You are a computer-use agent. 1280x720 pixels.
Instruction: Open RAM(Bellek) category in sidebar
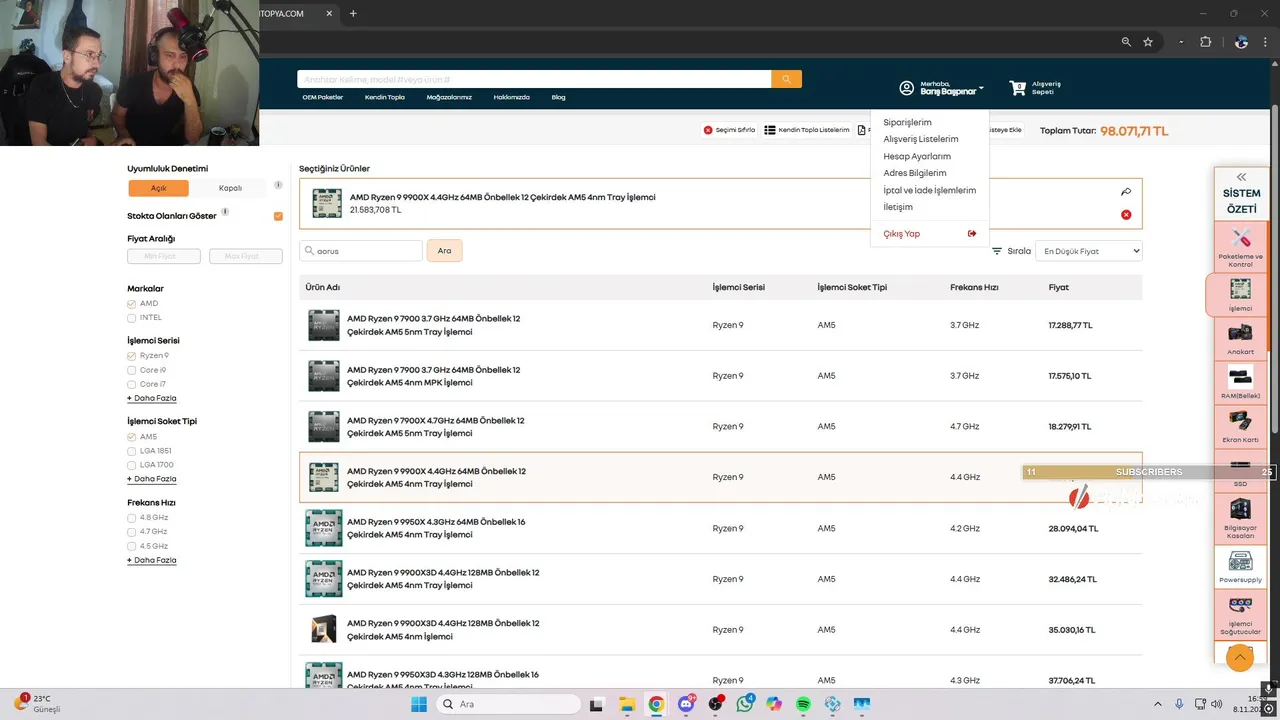pos(1241,383)
